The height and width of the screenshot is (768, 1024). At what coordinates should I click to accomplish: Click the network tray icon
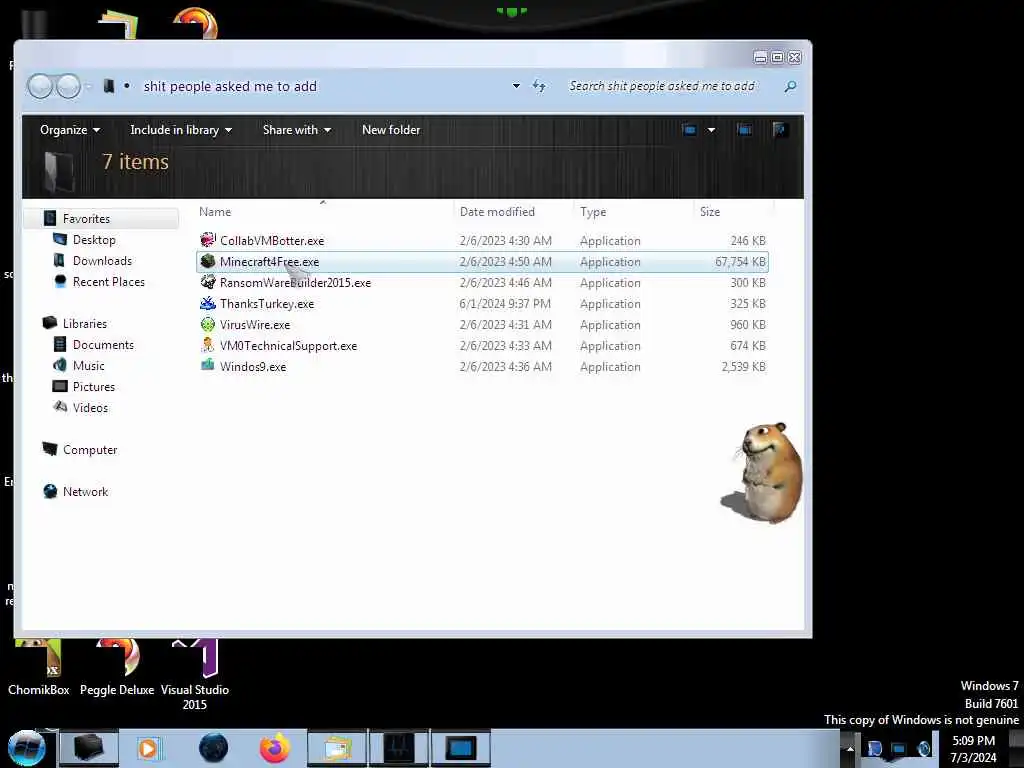(899, 749)
